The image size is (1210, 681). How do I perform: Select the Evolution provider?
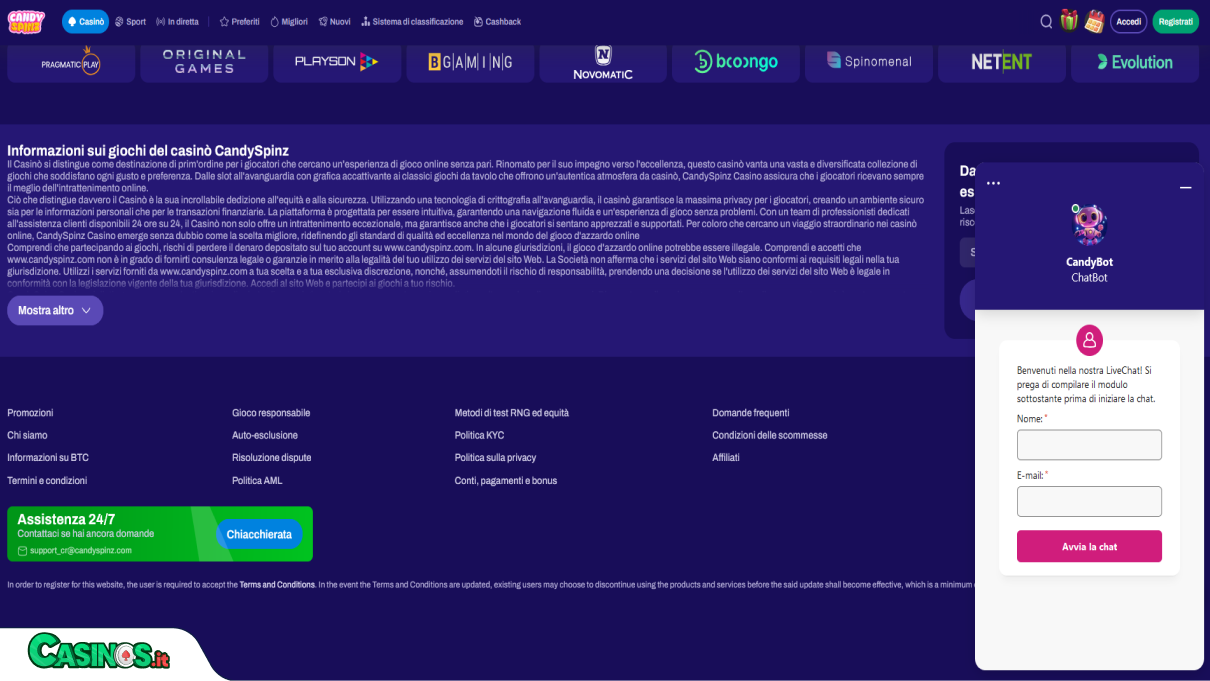pyautogui.click(x=1135, y=62)
